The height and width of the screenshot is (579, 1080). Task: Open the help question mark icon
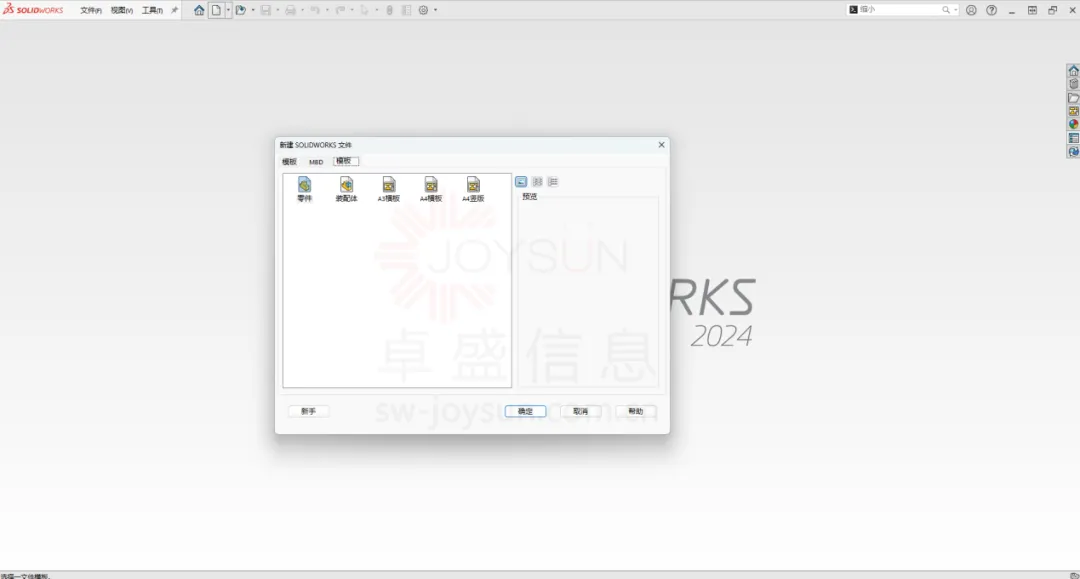coord(991,10)
